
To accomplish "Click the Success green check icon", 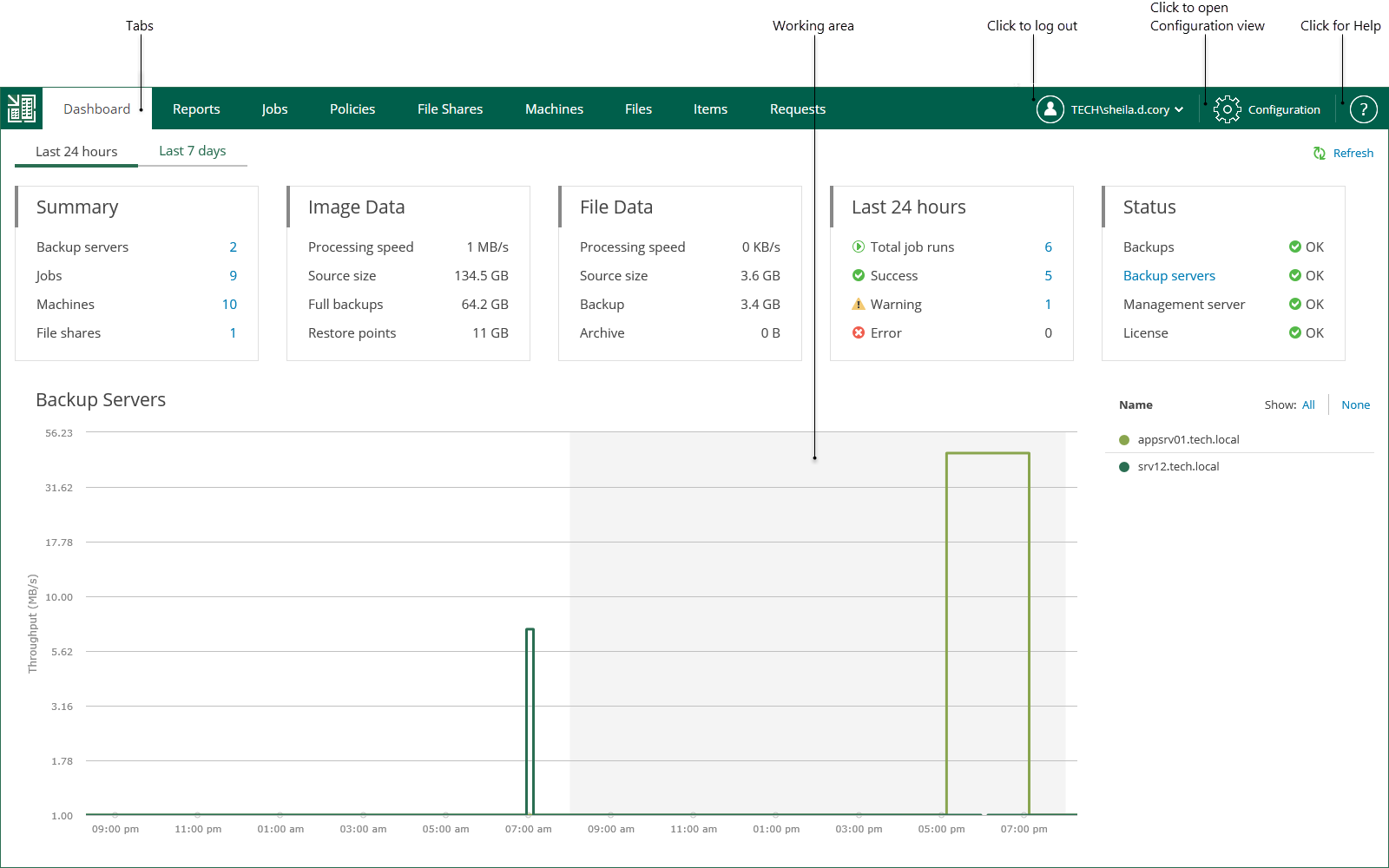I will point(858,275).
